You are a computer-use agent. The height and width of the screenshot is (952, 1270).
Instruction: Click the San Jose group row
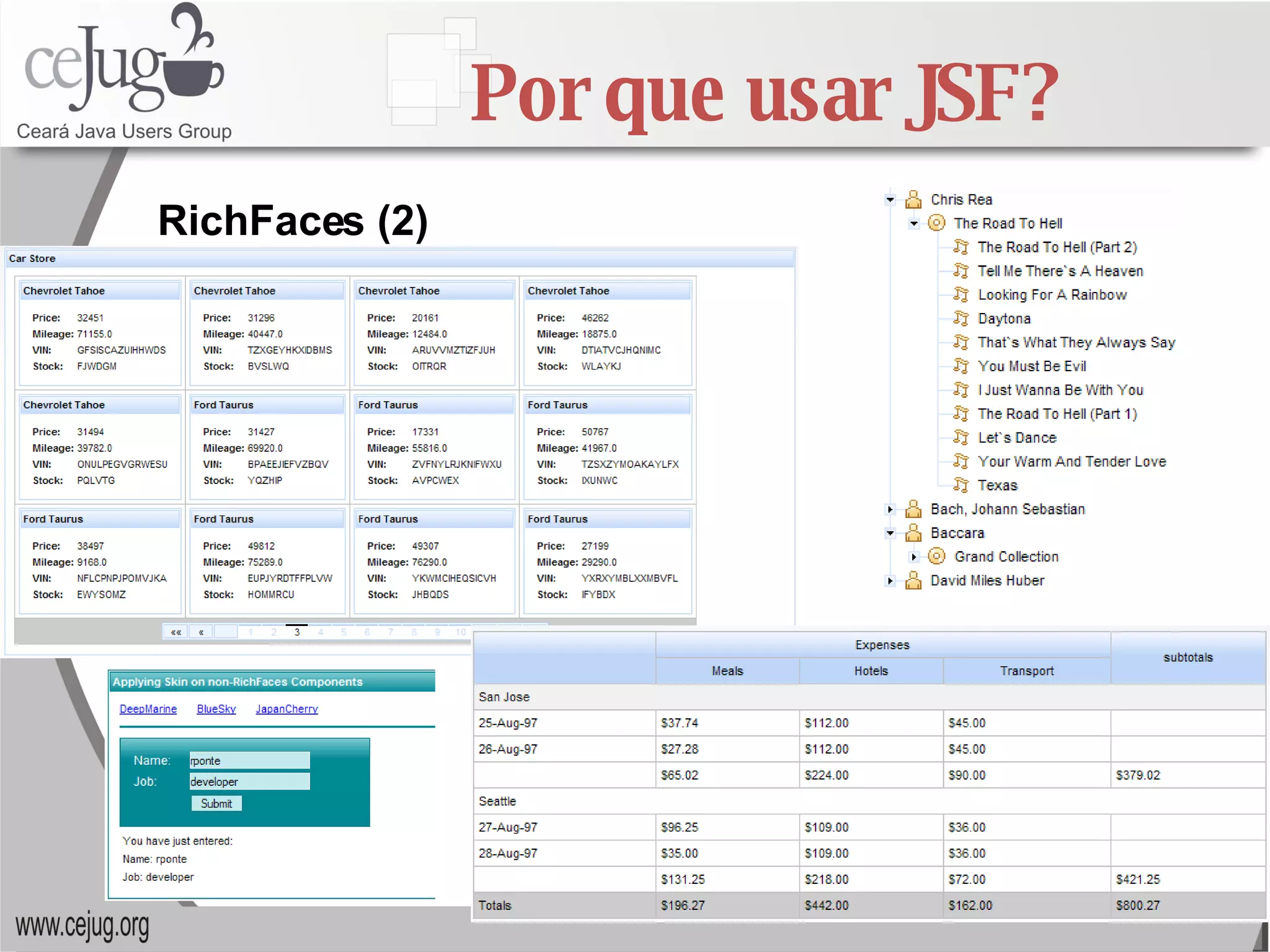869,697
